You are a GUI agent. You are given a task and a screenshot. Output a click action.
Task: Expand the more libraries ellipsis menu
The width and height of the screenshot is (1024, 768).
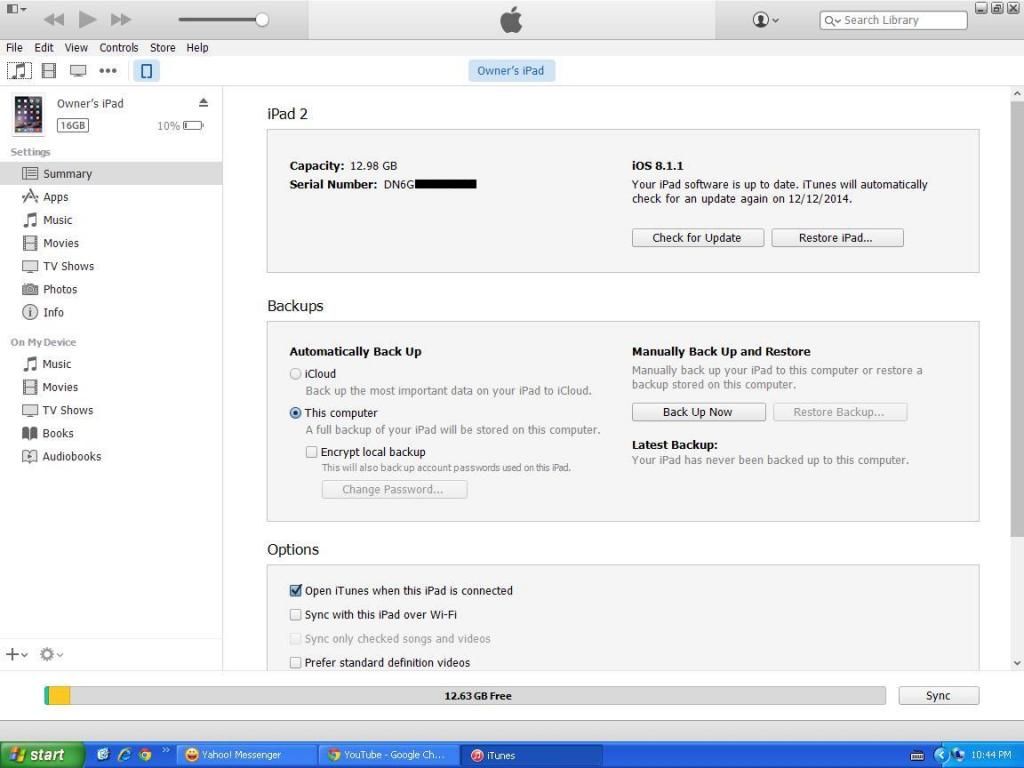pyautogui.click(x=108, y=71)
